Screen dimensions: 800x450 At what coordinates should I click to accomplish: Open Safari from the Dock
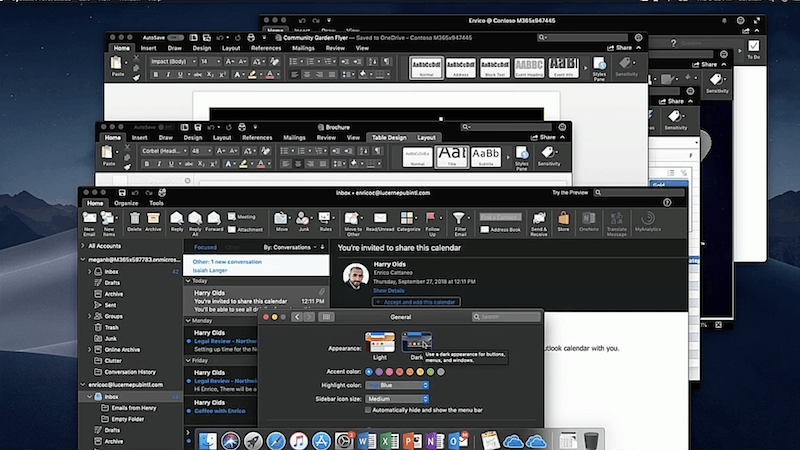coord(276,441)
